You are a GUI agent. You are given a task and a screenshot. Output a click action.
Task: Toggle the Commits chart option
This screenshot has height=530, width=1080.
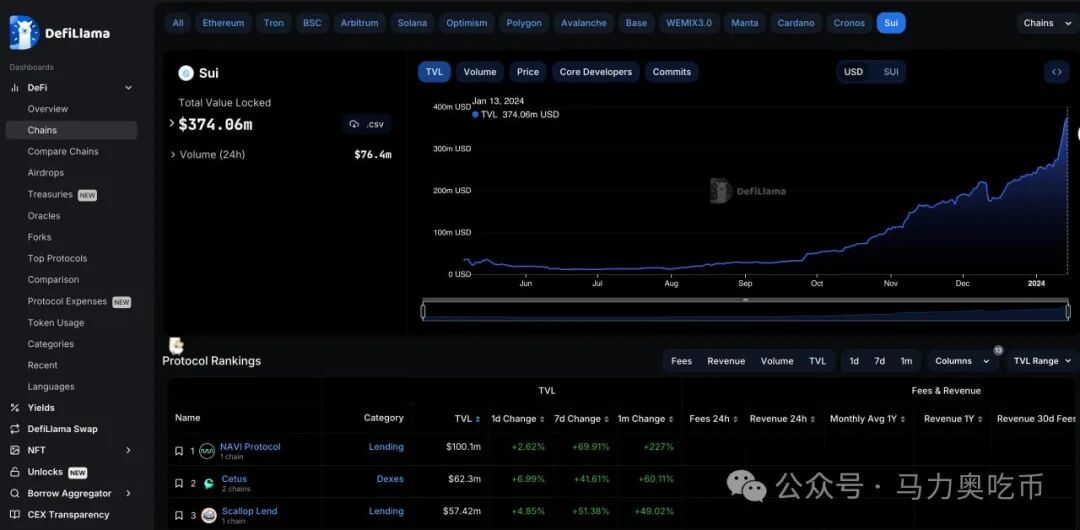[672, 72]
